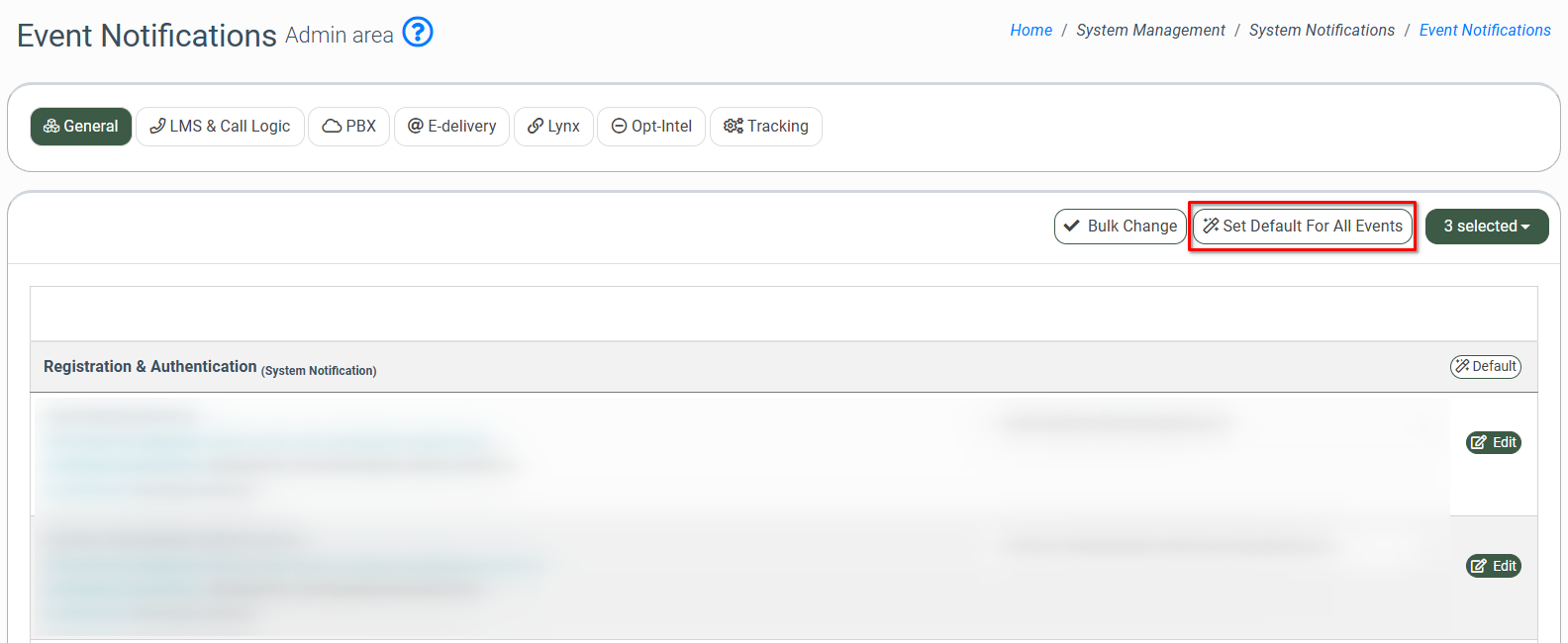Click the System Management breadcrumb
Viewport: 1568px width, 643px height.
(x=1150, y=31)
